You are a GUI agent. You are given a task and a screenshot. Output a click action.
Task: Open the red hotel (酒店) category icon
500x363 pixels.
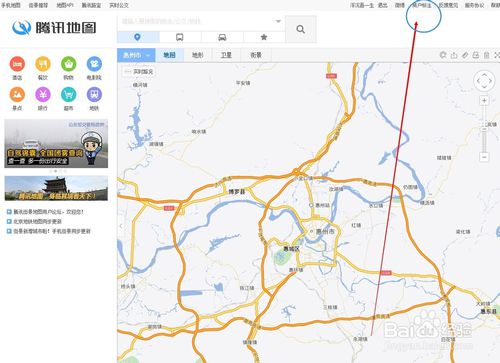(17, 64)
